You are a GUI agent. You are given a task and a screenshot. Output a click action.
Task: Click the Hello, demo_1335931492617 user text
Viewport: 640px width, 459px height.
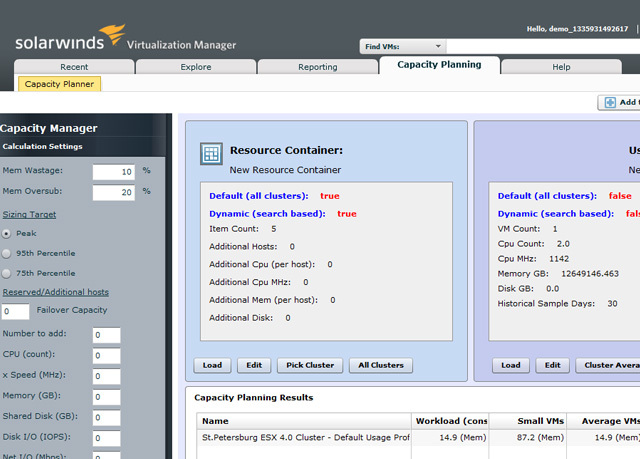(x=577, y=29)
